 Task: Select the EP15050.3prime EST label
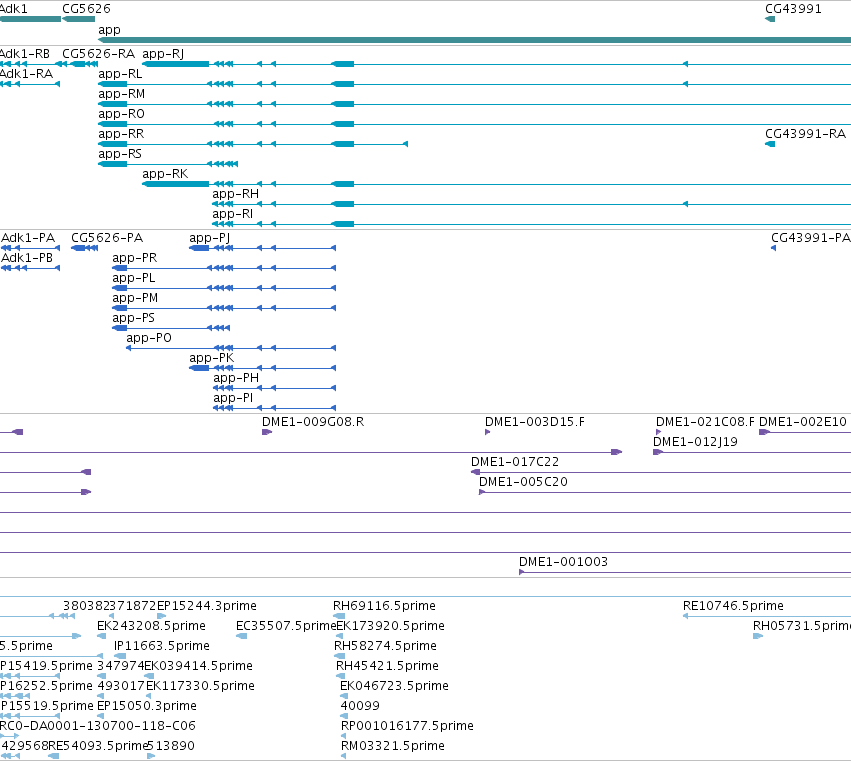tap(147, 706)
